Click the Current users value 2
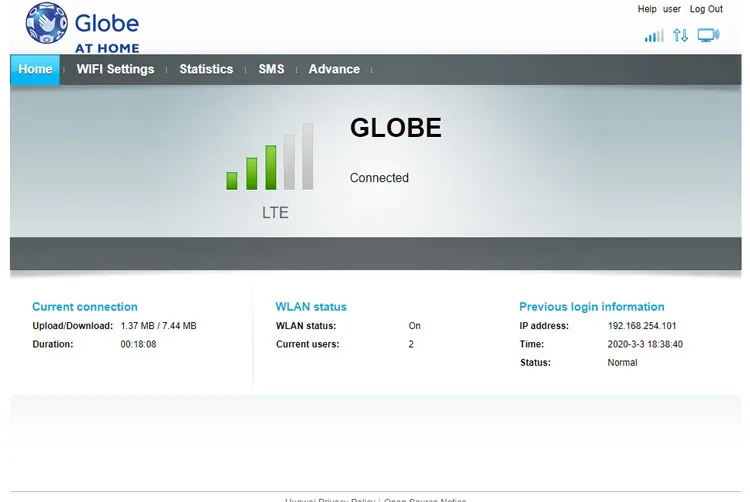The image size is (750, 502). pyautogui.click(x=411, y=344)
